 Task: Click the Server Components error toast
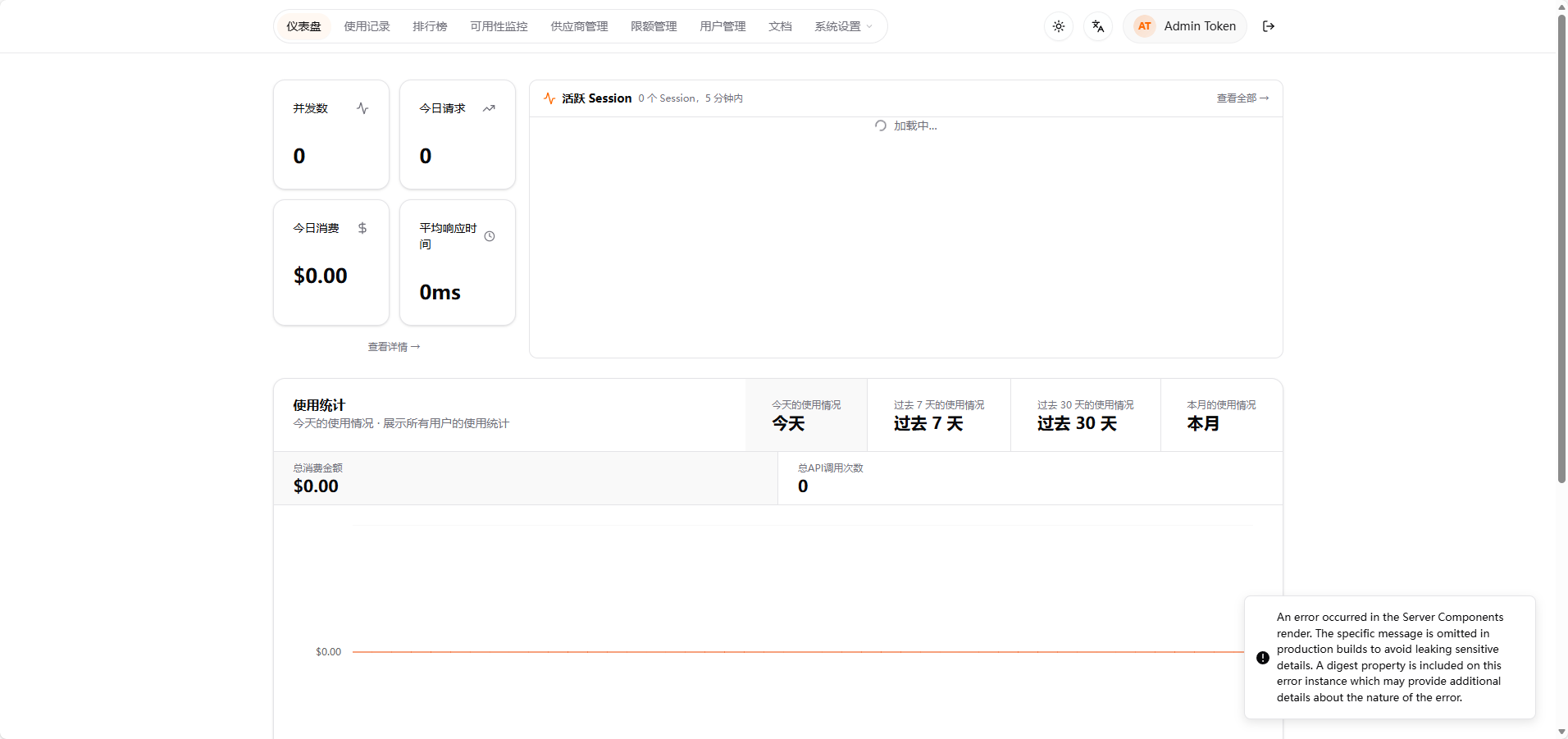pos(1390,658)
